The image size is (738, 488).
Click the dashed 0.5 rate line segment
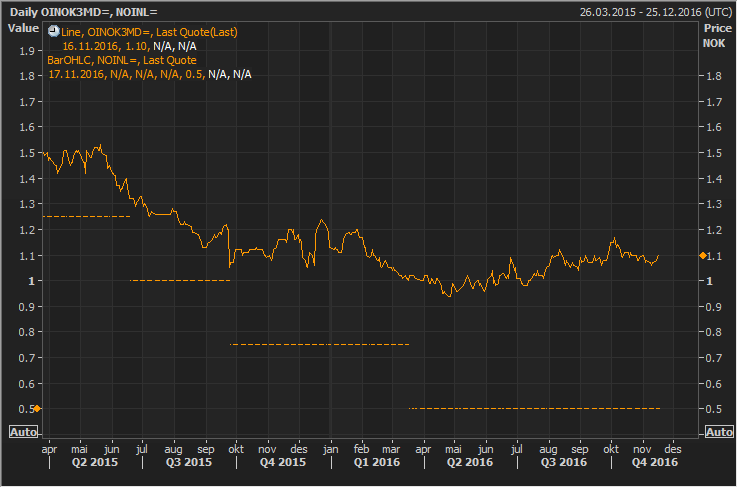[x=534, y=408]
